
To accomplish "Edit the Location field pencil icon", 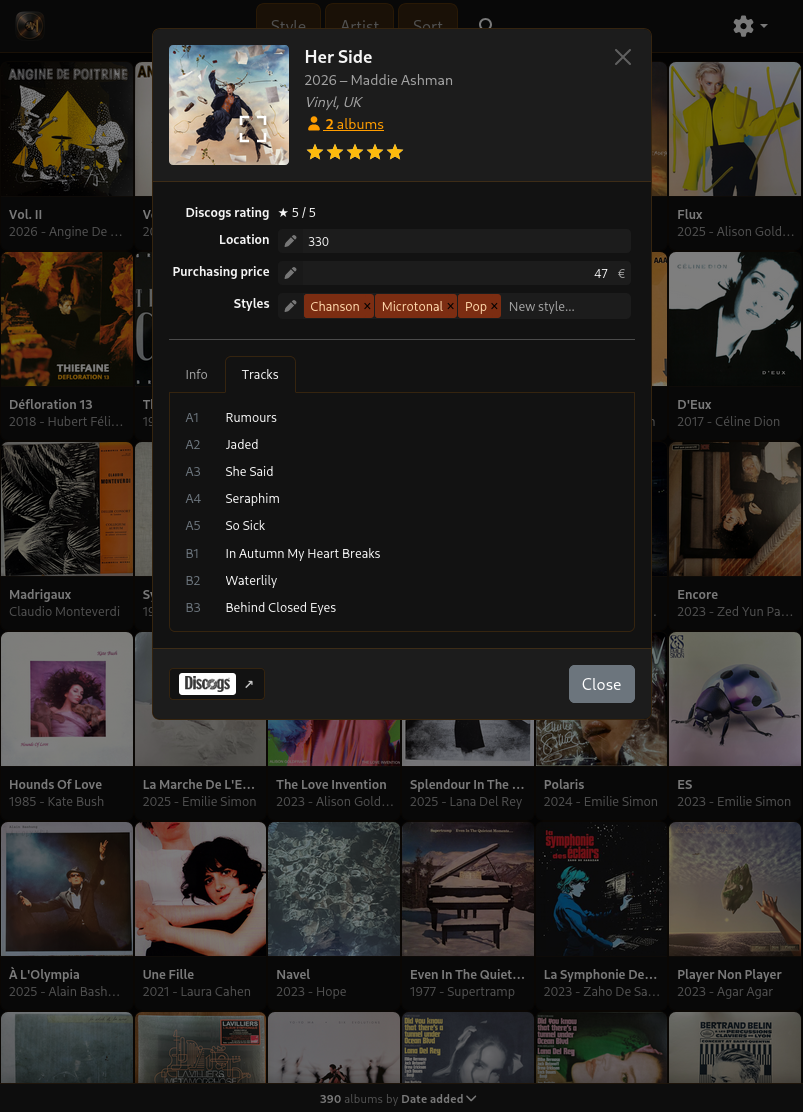I will coord(290,241).
